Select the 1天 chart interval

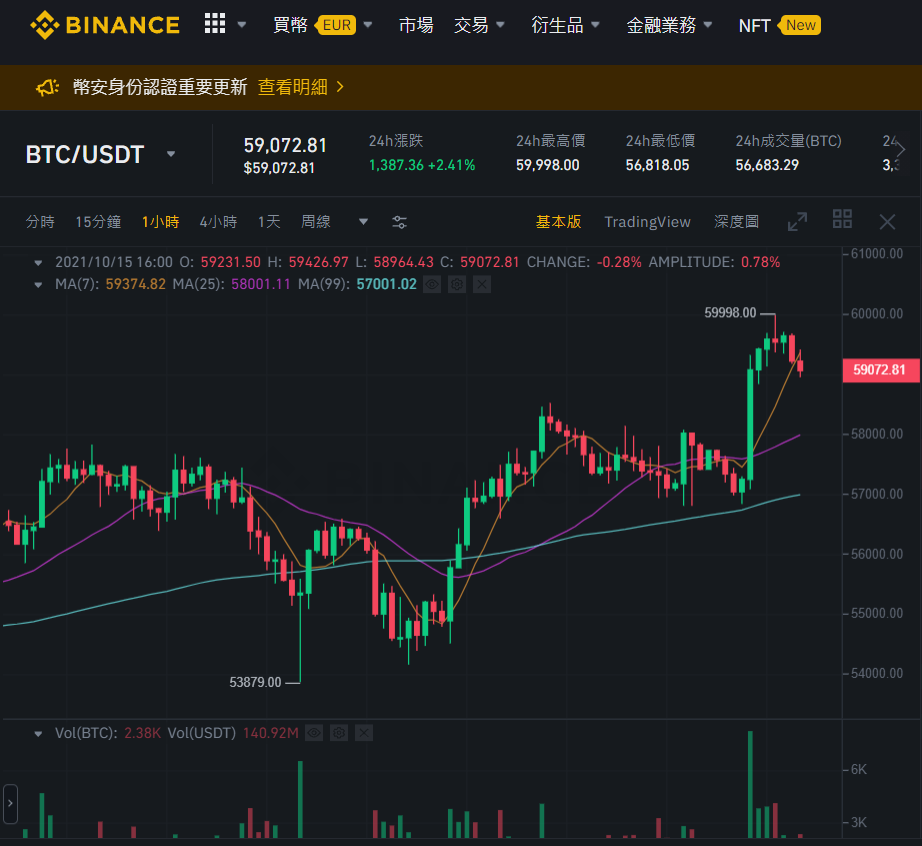(269, 222)
